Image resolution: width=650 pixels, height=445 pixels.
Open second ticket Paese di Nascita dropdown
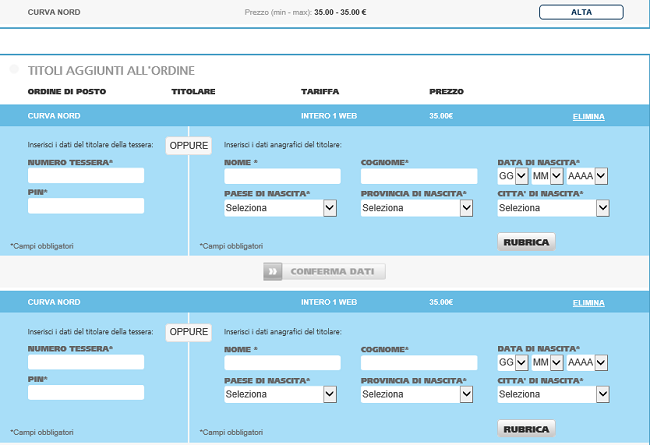[x=280, y=394]
